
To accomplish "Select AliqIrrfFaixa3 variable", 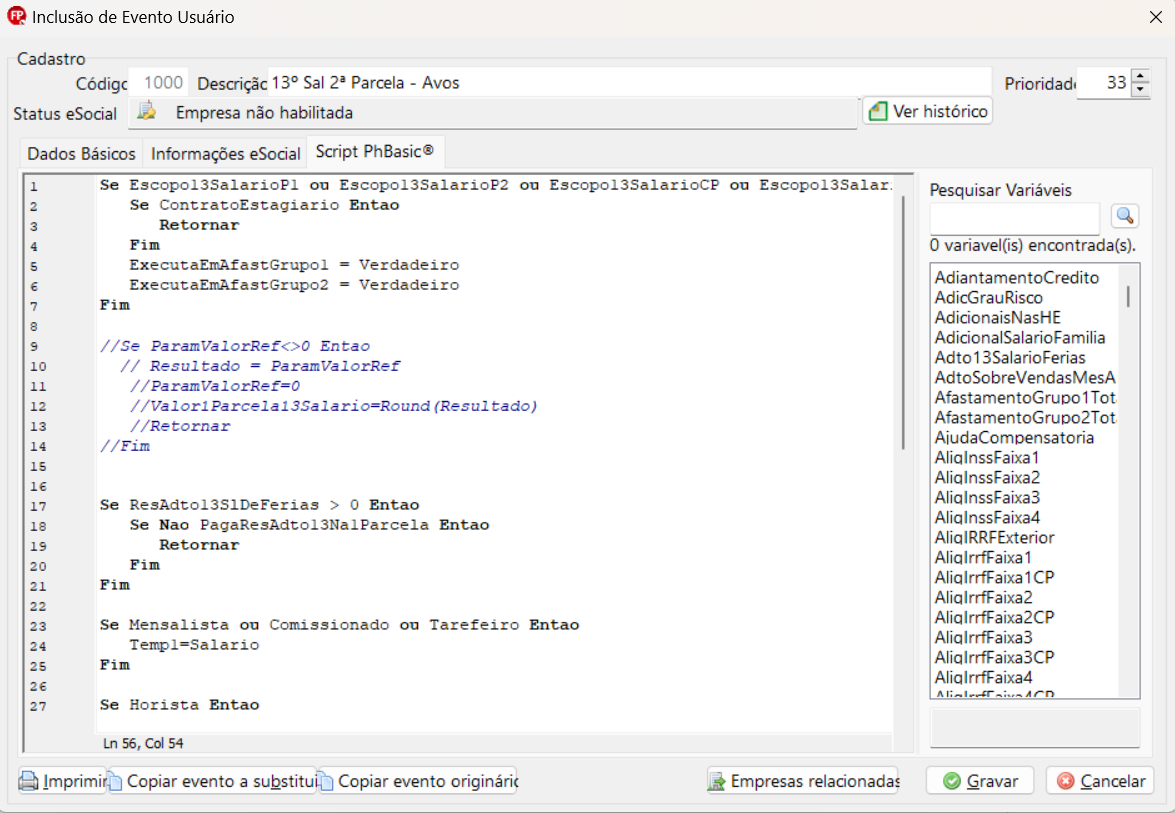I will click(x=983, y=637).
